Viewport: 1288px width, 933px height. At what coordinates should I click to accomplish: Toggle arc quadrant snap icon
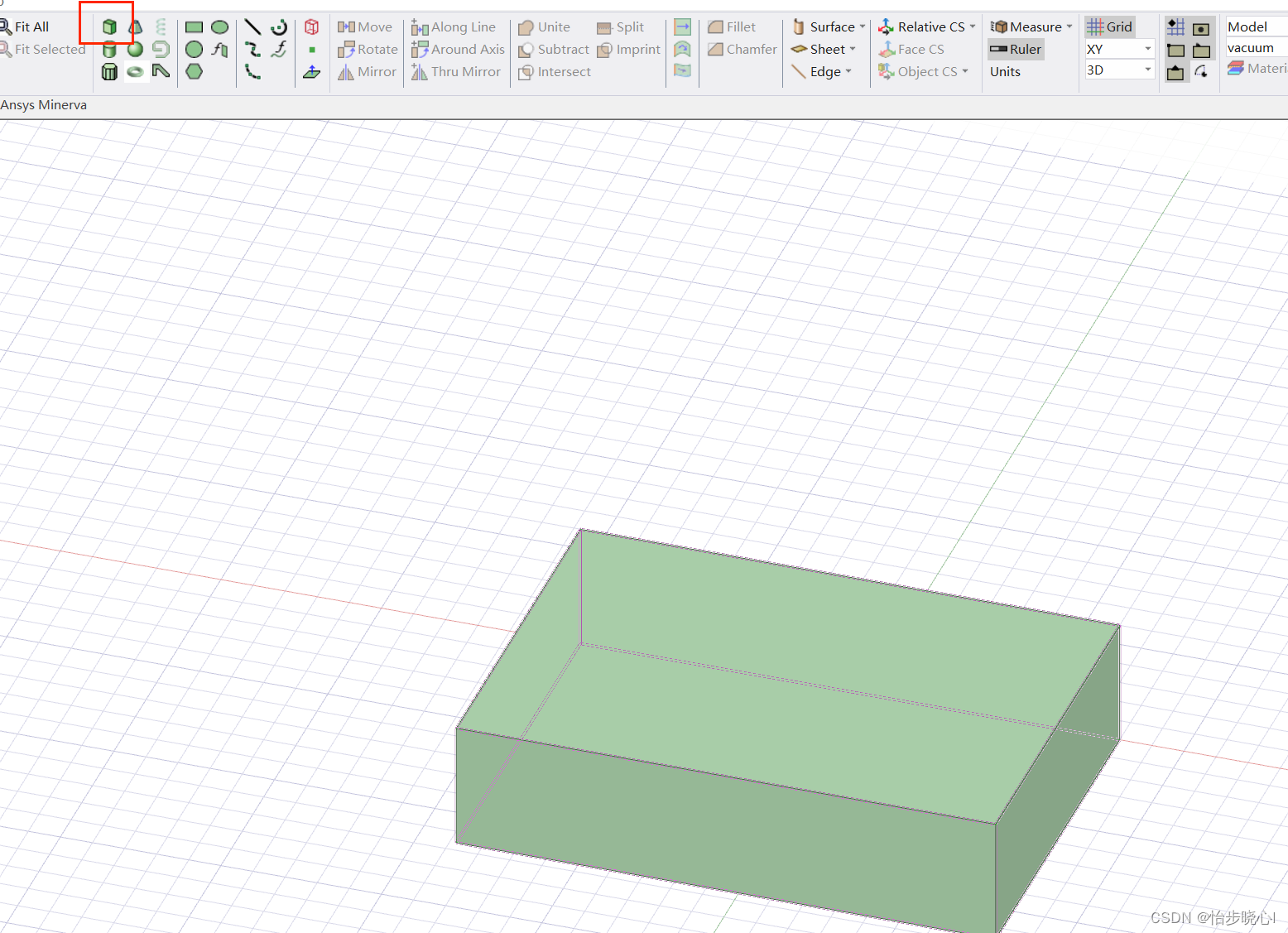1201,73
